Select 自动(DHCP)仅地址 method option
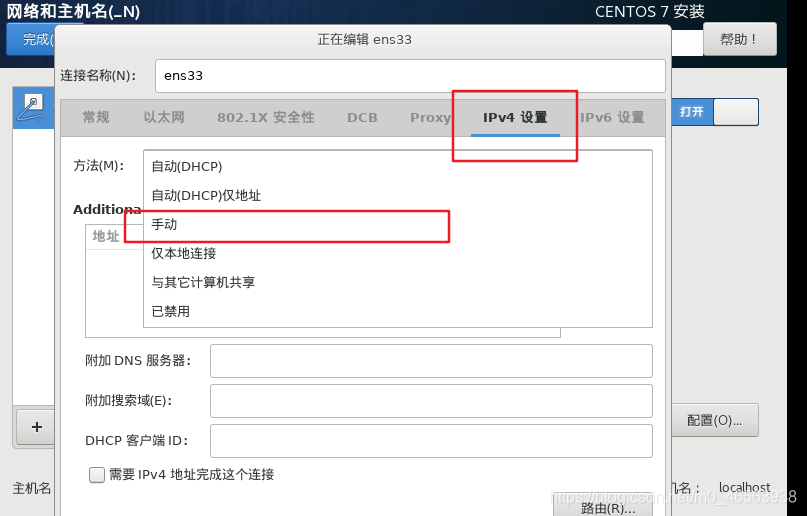 [x=206, y=195]
